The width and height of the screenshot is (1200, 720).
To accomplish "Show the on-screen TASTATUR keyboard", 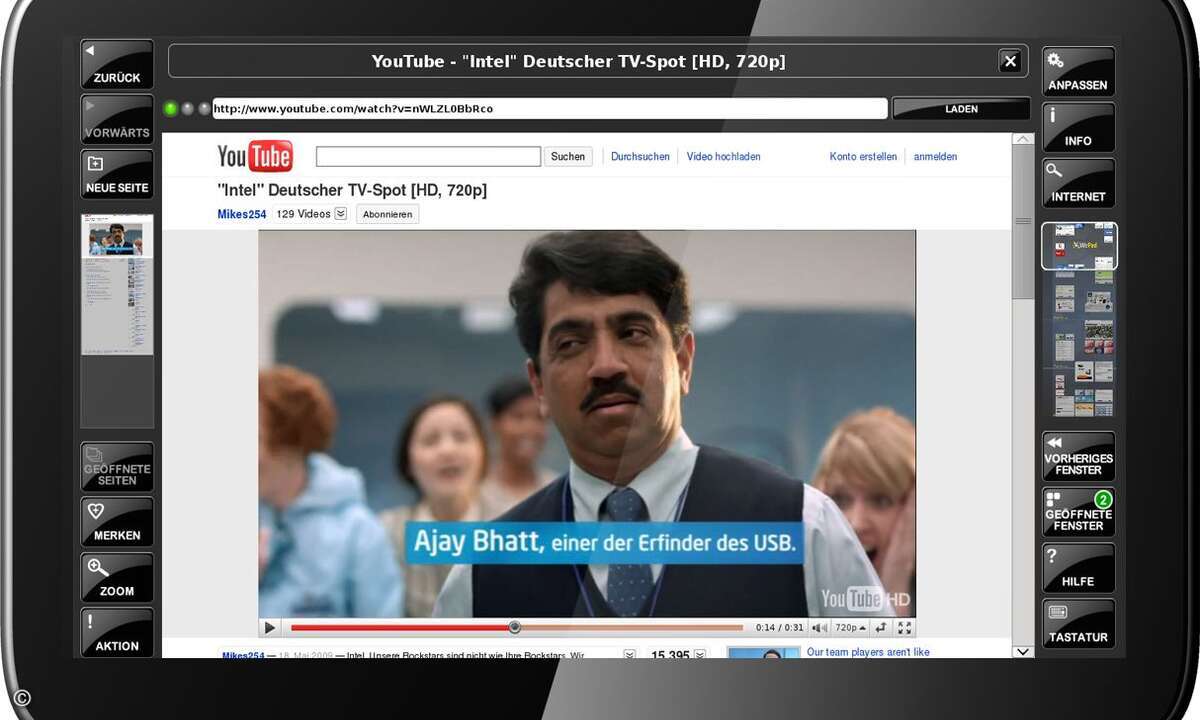I will 1078,624.
